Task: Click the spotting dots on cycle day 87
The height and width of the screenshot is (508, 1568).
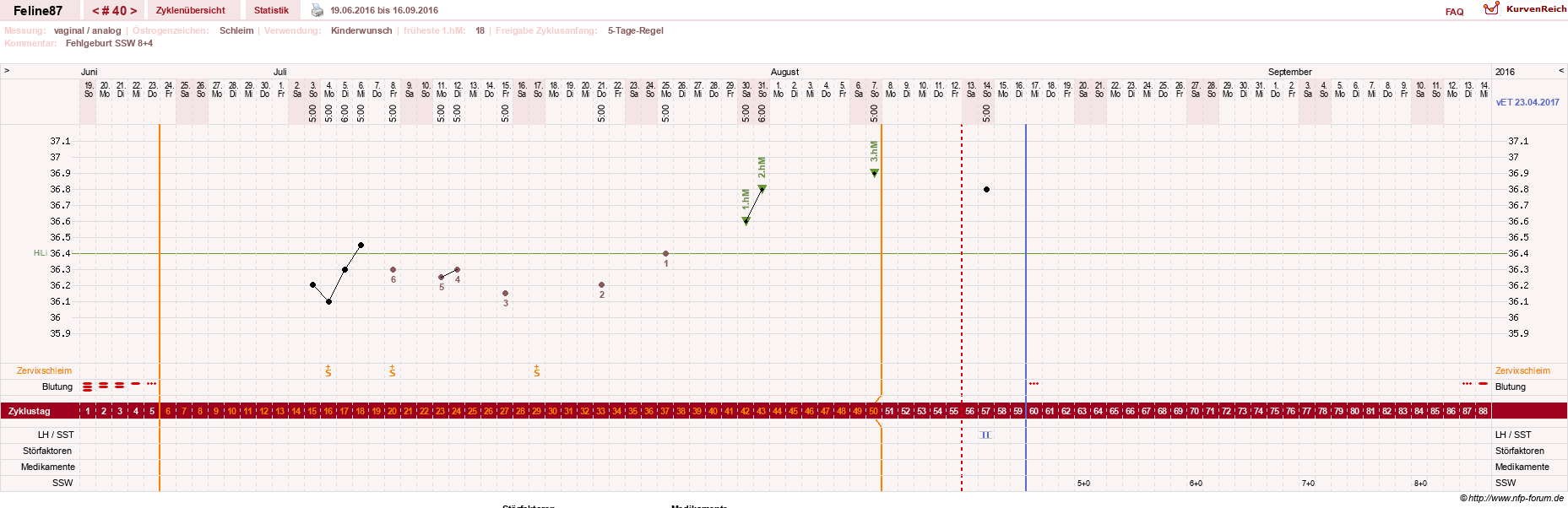Action: click(1467, 383)
